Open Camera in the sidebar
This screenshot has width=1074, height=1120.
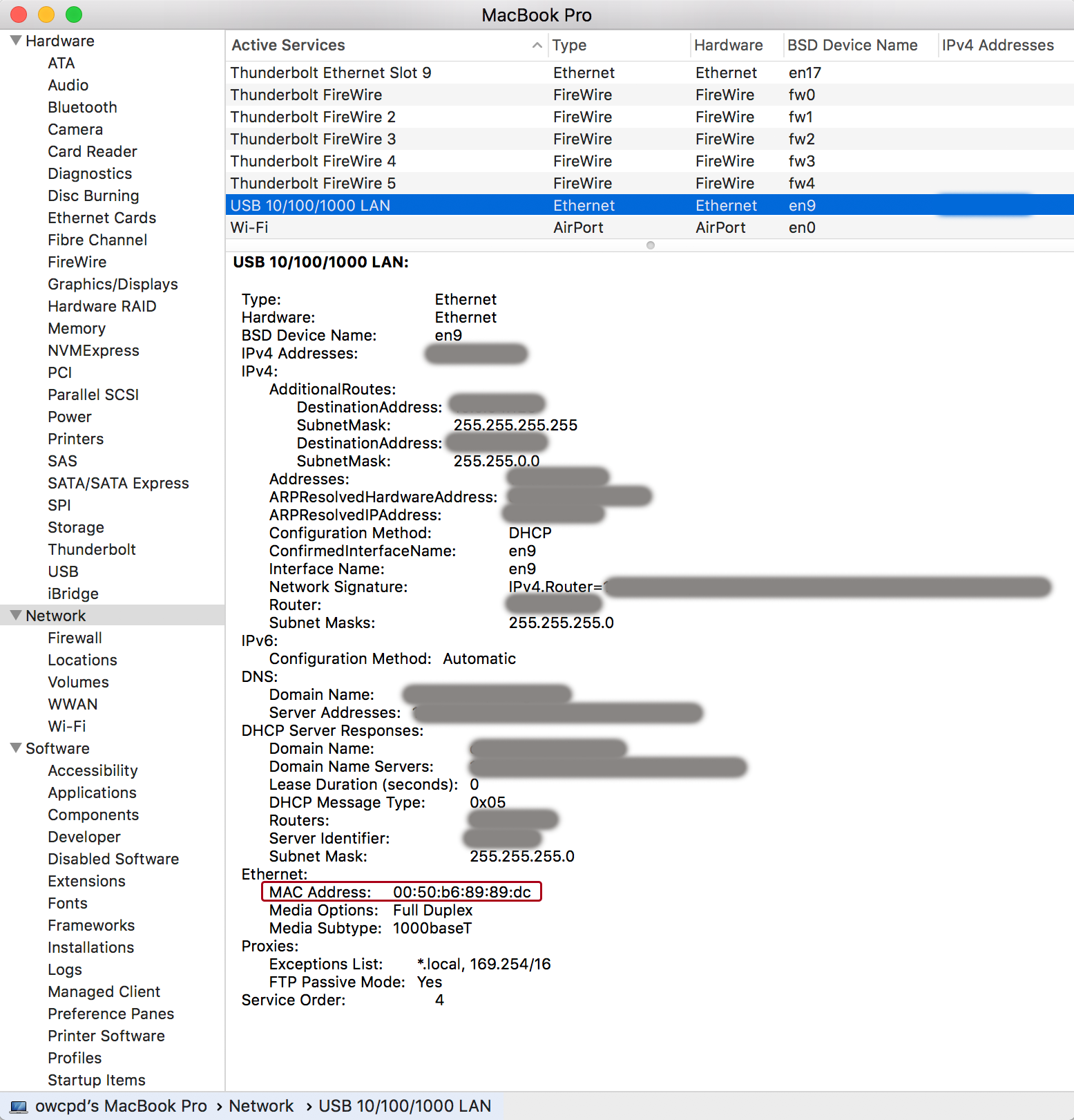pos(75,129)
